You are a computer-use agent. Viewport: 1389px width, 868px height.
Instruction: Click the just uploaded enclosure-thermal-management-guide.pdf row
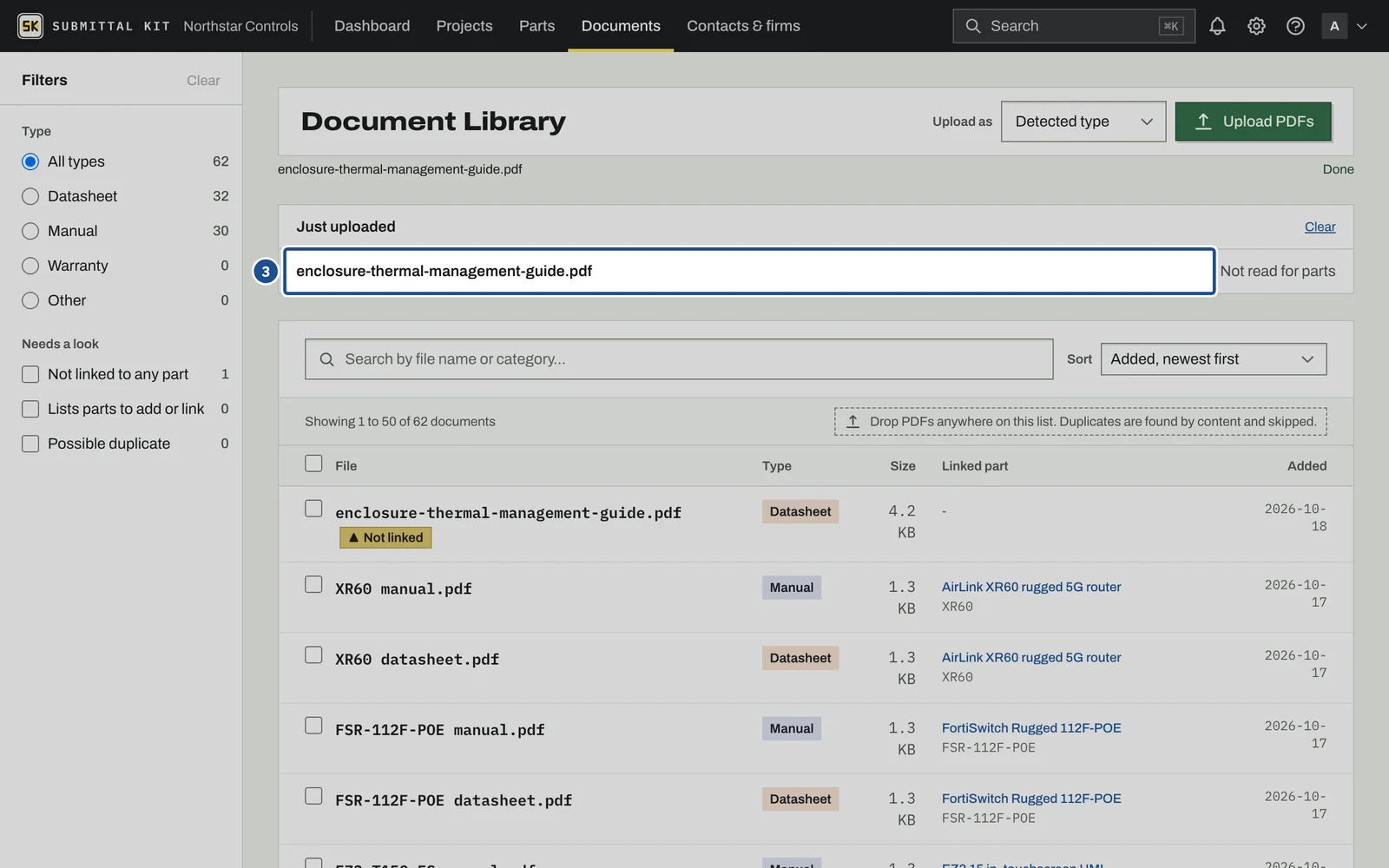pos(748,271)
